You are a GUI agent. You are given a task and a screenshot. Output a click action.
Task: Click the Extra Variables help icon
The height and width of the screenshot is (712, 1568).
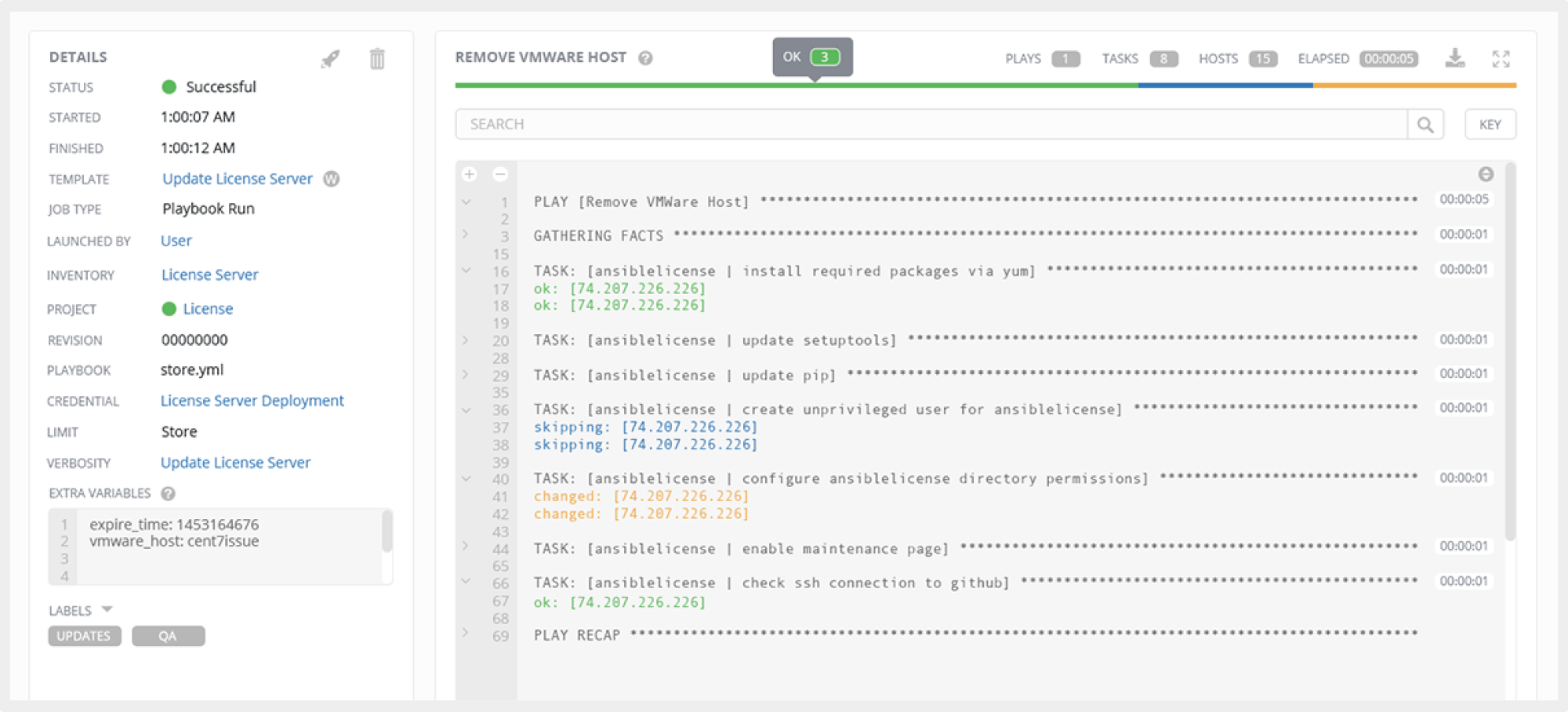168,493
